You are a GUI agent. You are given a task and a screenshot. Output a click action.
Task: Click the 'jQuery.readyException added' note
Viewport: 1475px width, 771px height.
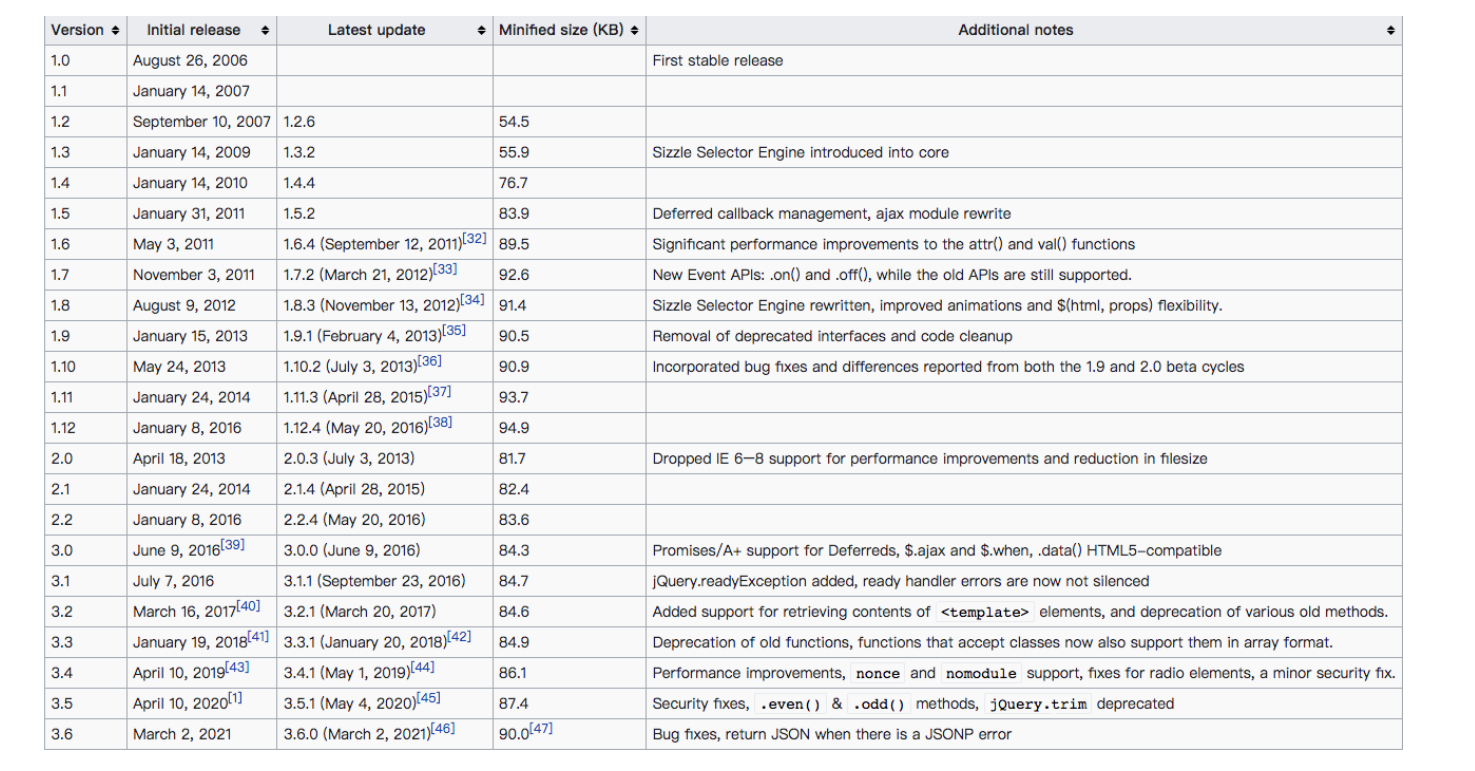[901, 581]
